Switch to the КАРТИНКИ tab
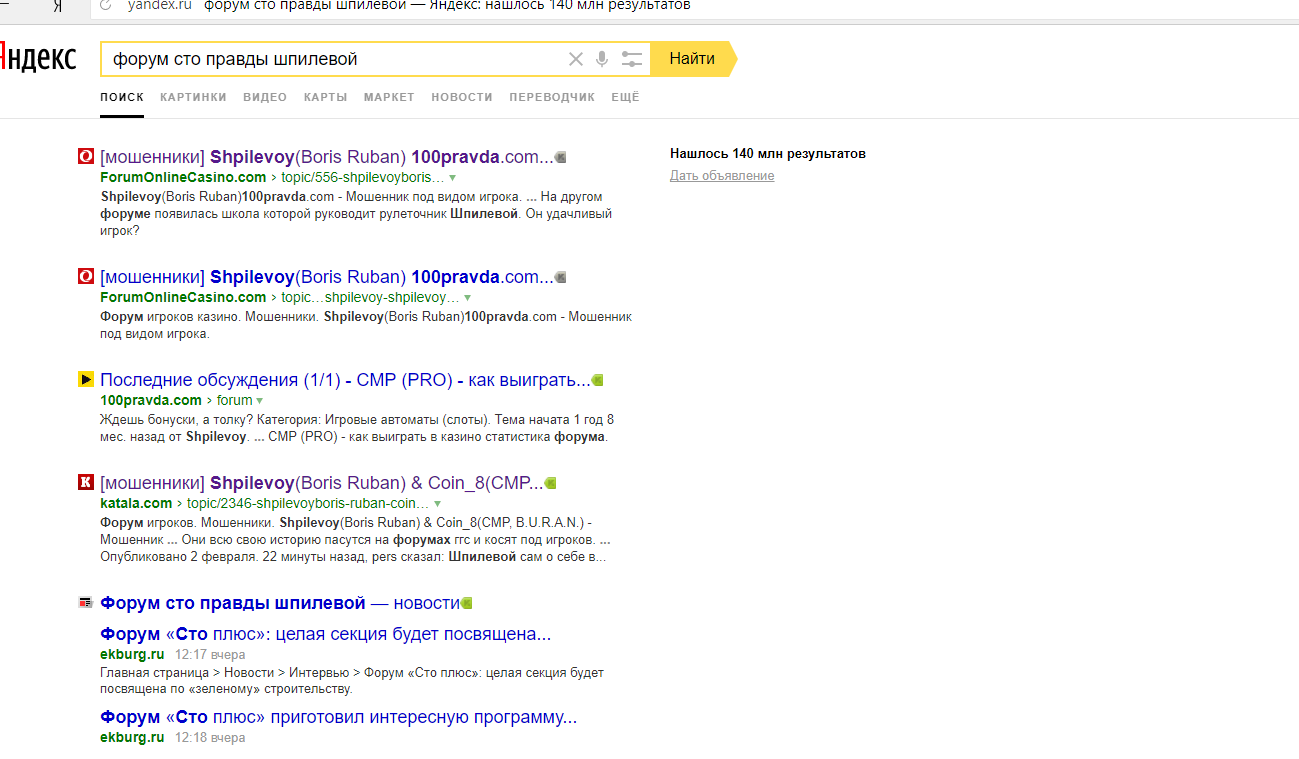The height and width of the screenshot is (759, 1299). tap(193, 97)
